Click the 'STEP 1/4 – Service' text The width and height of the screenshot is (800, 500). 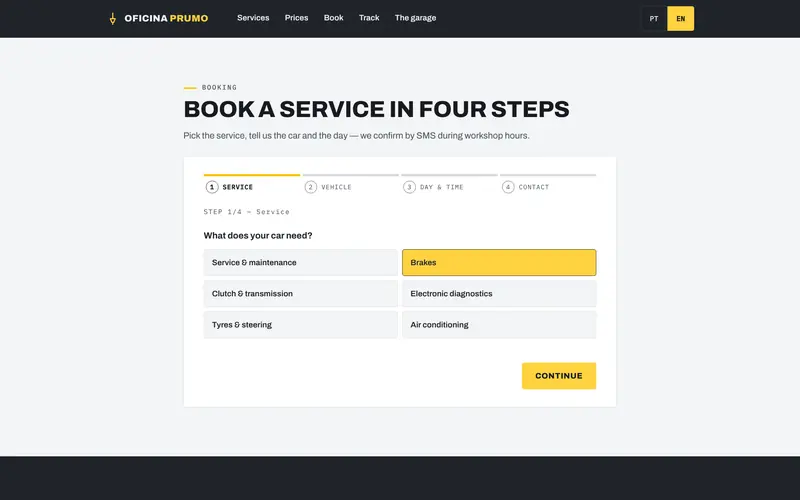[x=246, y=212]
